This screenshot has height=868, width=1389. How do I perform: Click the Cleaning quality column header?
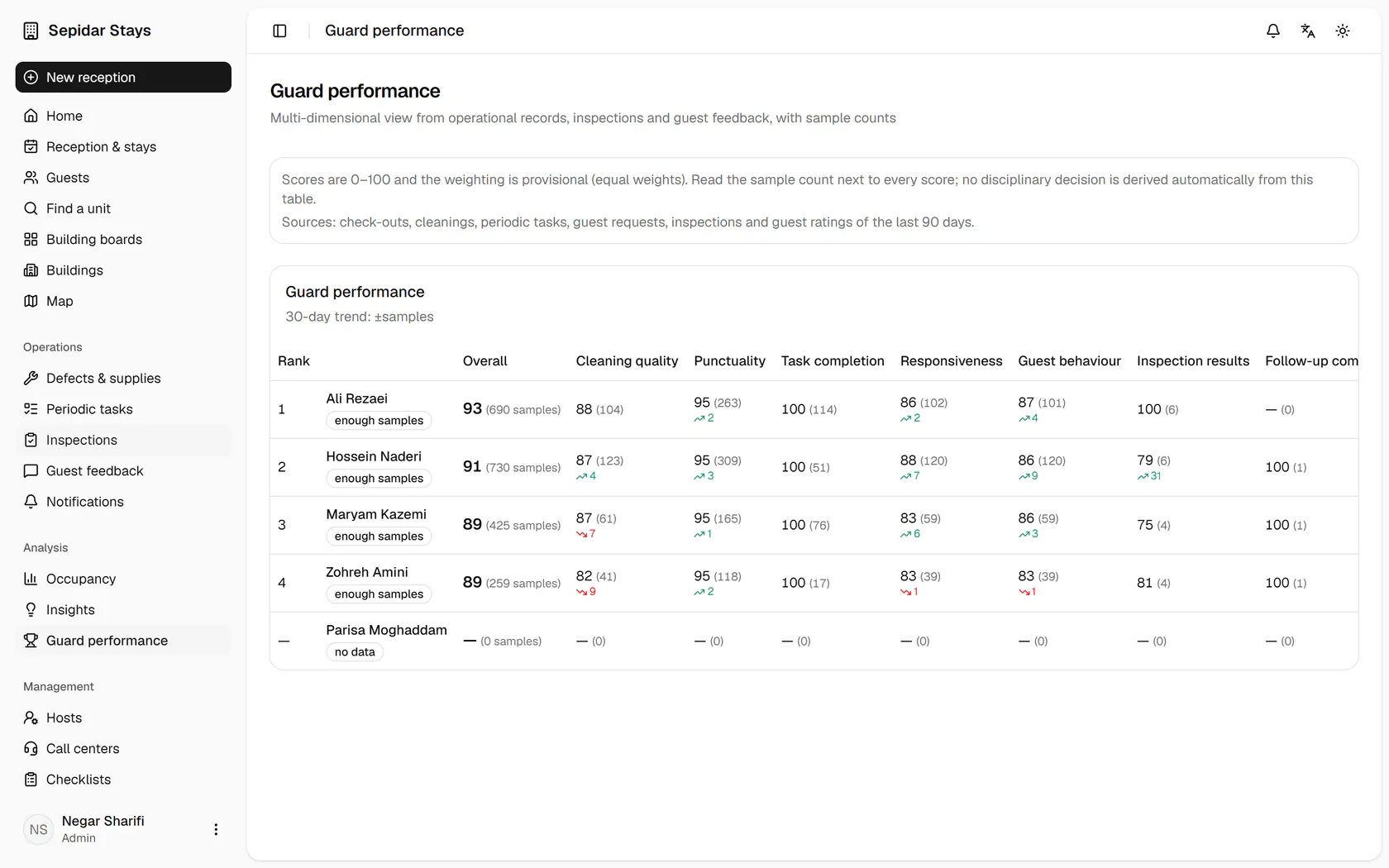click(627, 361)
